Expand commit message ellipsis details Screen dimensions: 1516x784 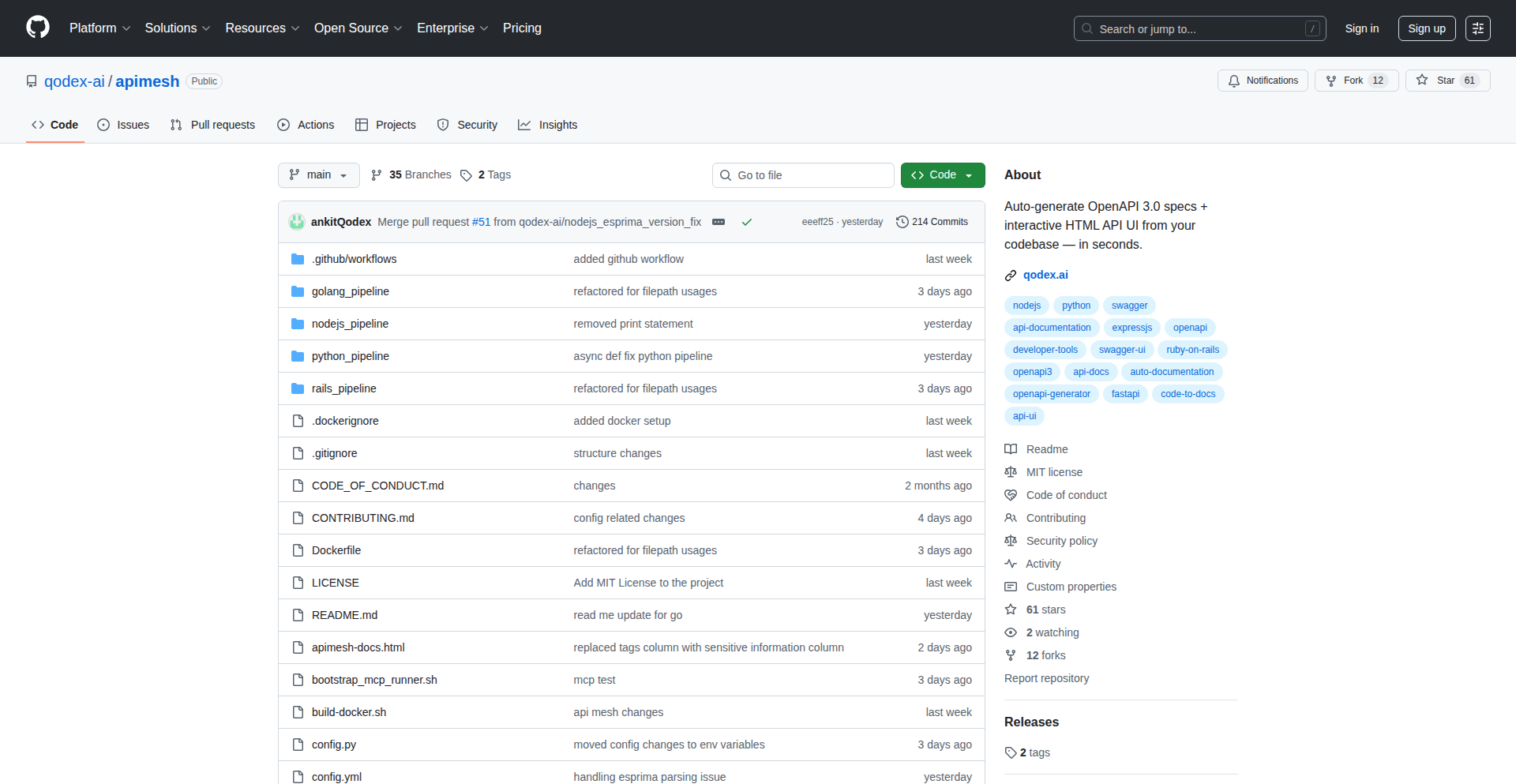[719, 222]
